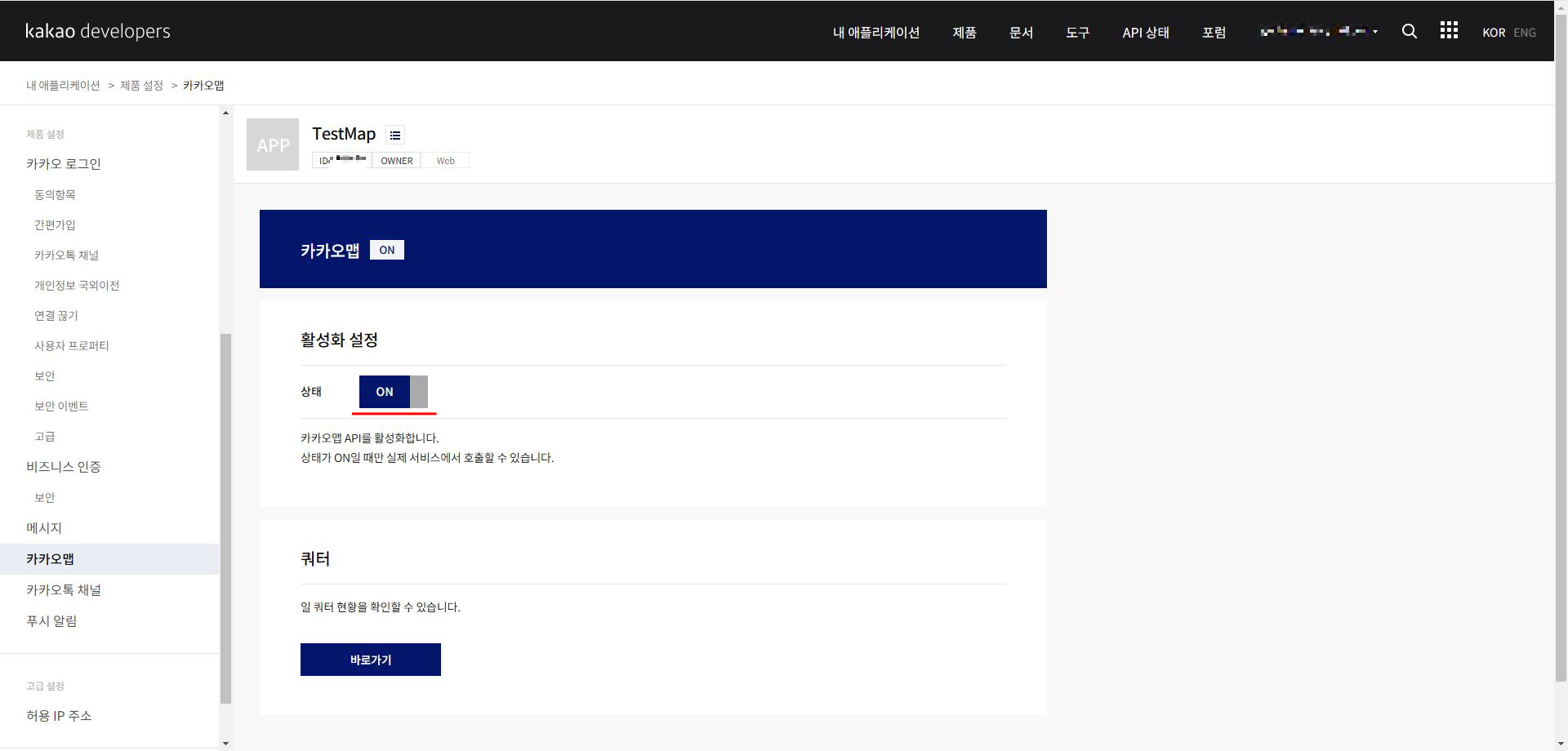1568x751 pixels.
Task: Click the 활성화 설정 heading
Action: pyautogui.click(x=339, y=340)
